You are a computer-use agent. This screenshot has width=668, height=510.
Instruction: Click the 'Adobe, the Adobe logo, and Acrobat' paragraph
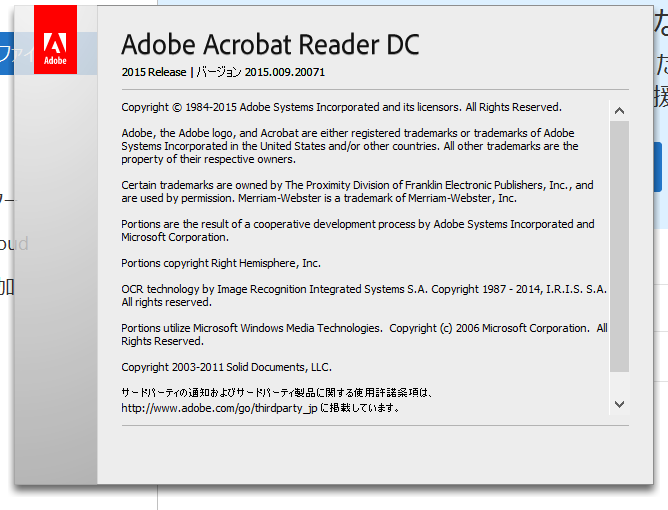click(350, 146)
